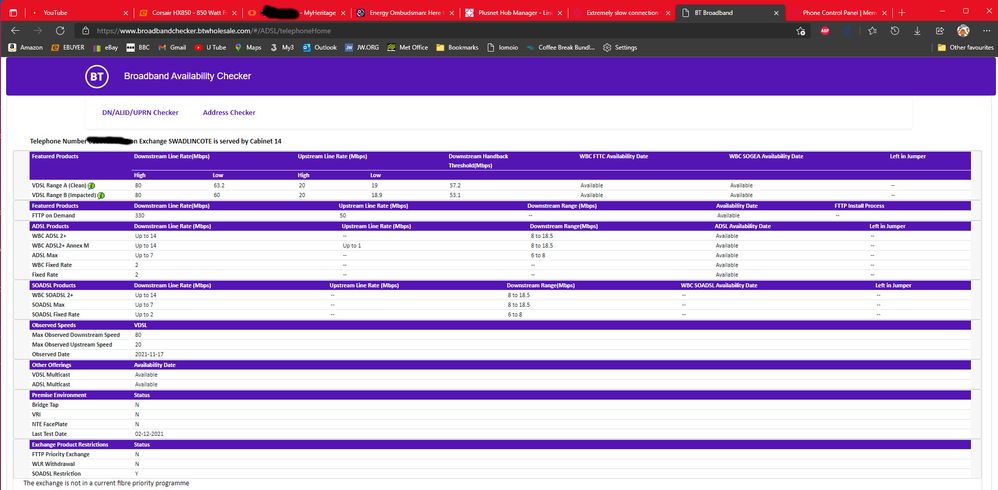Click info icon beside VDSL Range B (Impacted)
The width and height of the screenshot is (998, 490).
tap(101, 195)
